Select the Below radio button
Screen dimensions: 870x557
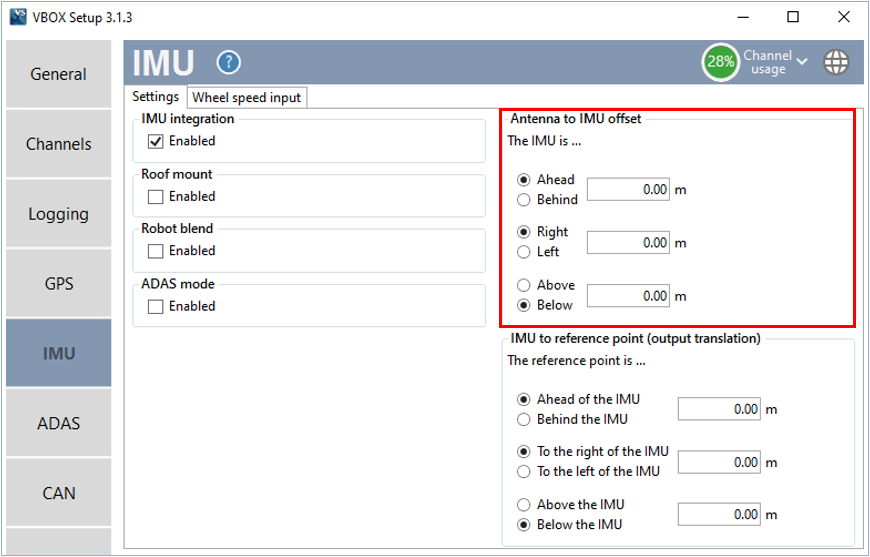coord(523,305)
